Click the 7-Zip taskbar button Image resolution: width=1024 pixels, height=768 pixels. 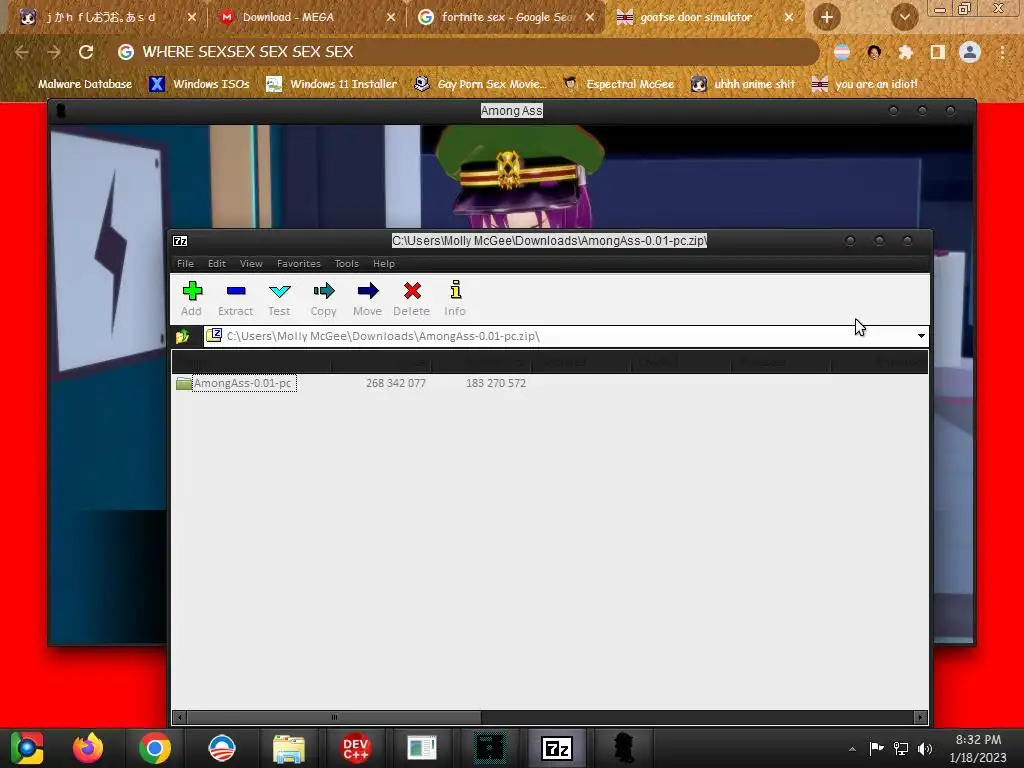pos(556,748)
